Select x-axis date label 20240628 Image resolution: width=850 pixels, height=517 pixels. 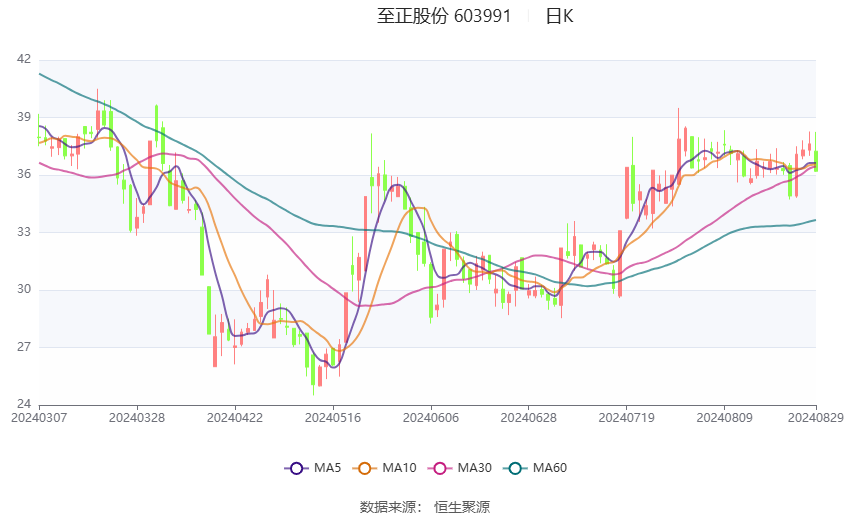click(529, 418)
